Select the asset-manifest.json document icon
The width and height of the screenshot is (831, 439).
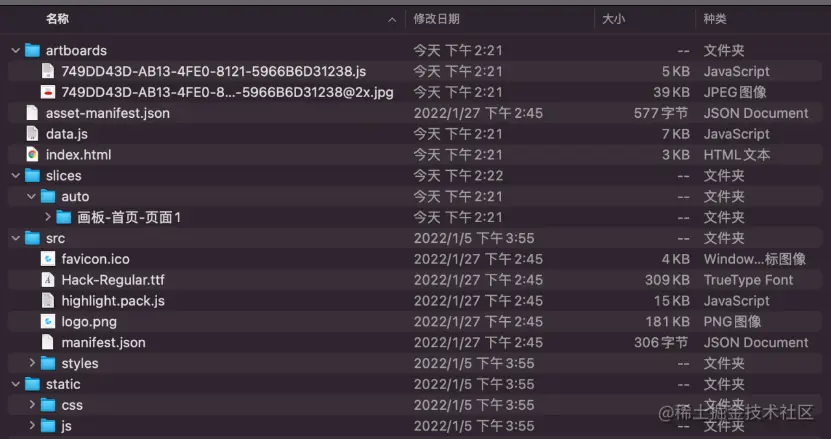tap(32, 113)
